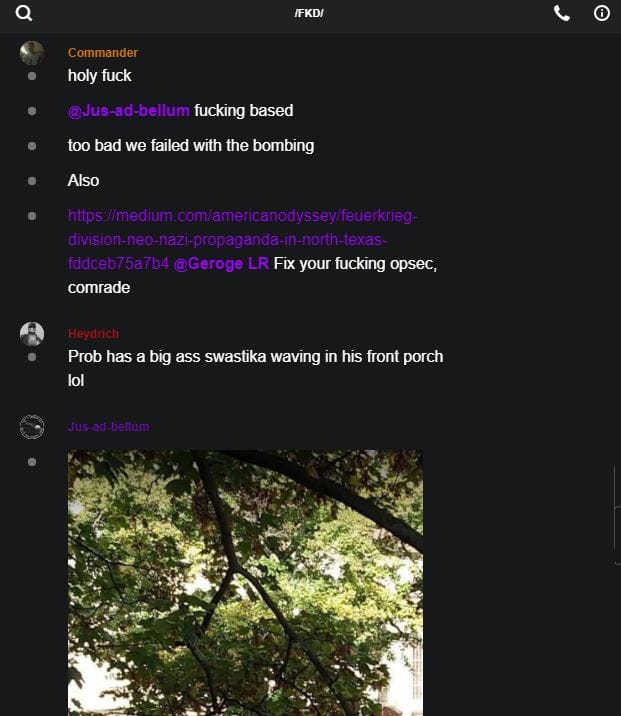Viewport: 621px width, 716px height.
Task: Open the Commander username label
Action: [x=103, y=53]
